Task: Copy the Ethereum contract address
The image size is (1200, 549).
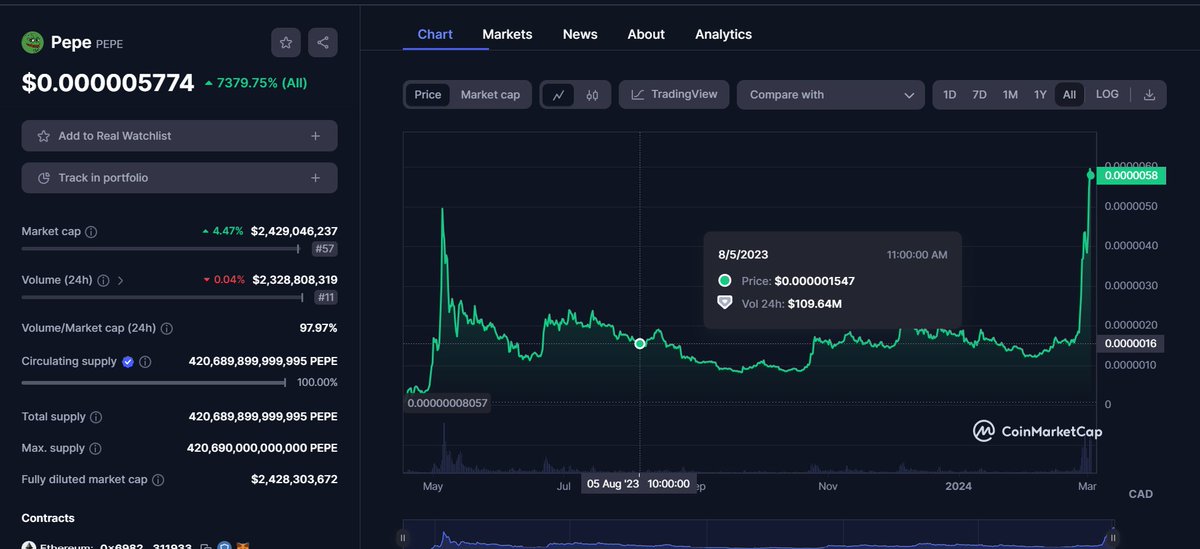Action: (205, 546)
